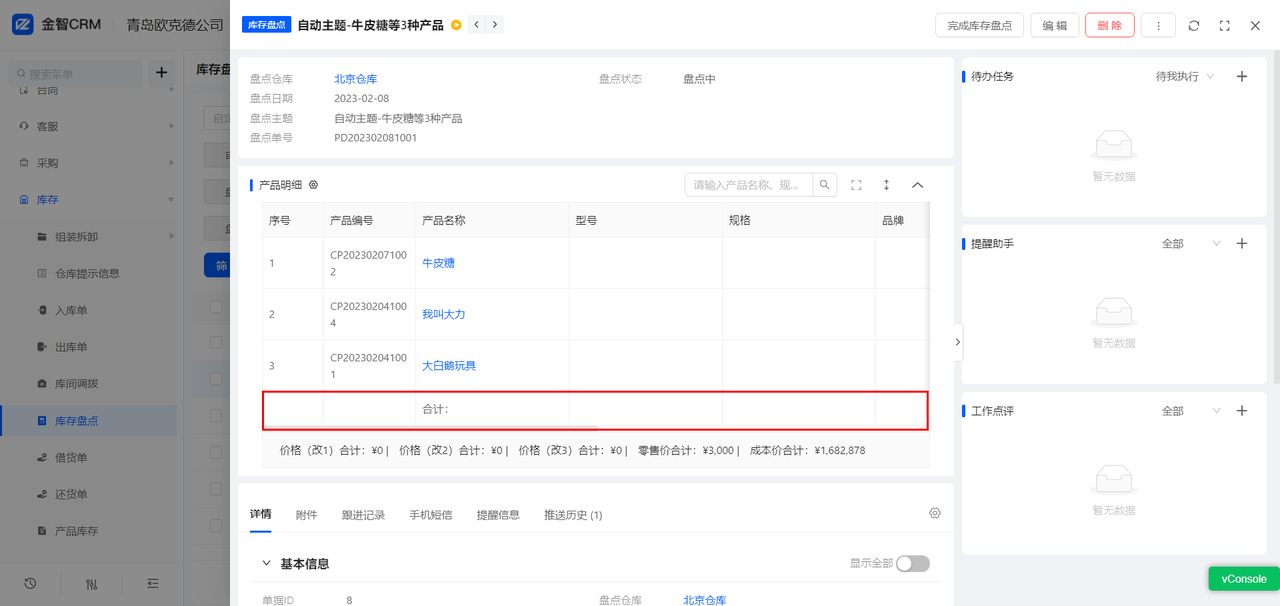Collapse right side panel with arrow handle
This screenshot has width=1280, height=606.
(957, 342)
